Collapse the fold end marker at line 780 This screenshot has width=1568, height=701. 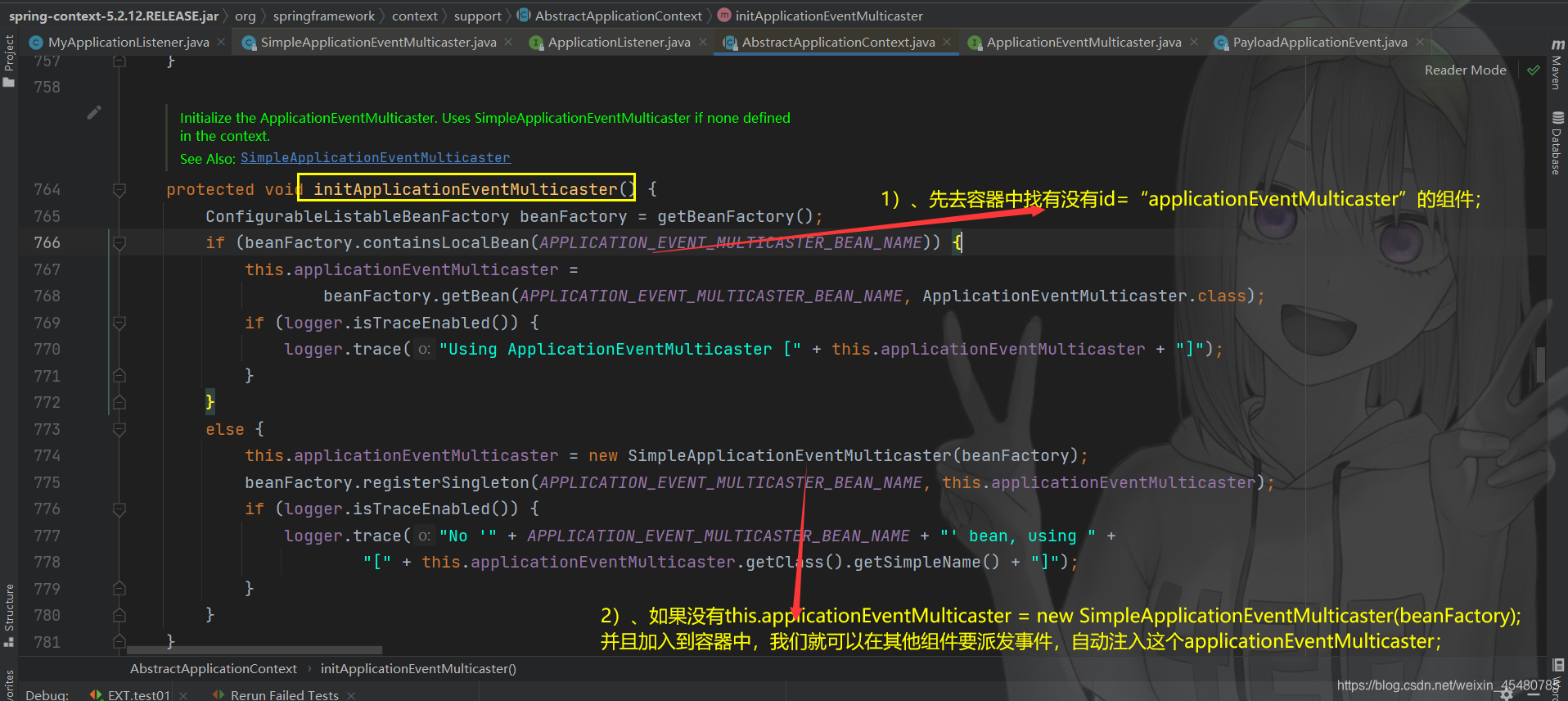coord(119,615)
